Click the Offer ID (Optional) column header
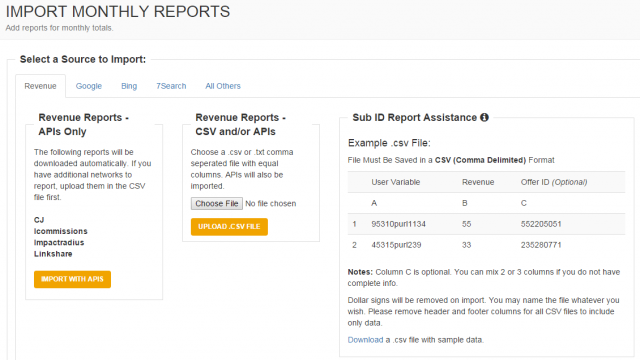The image size is (640, 360). (x=554, y=182)
